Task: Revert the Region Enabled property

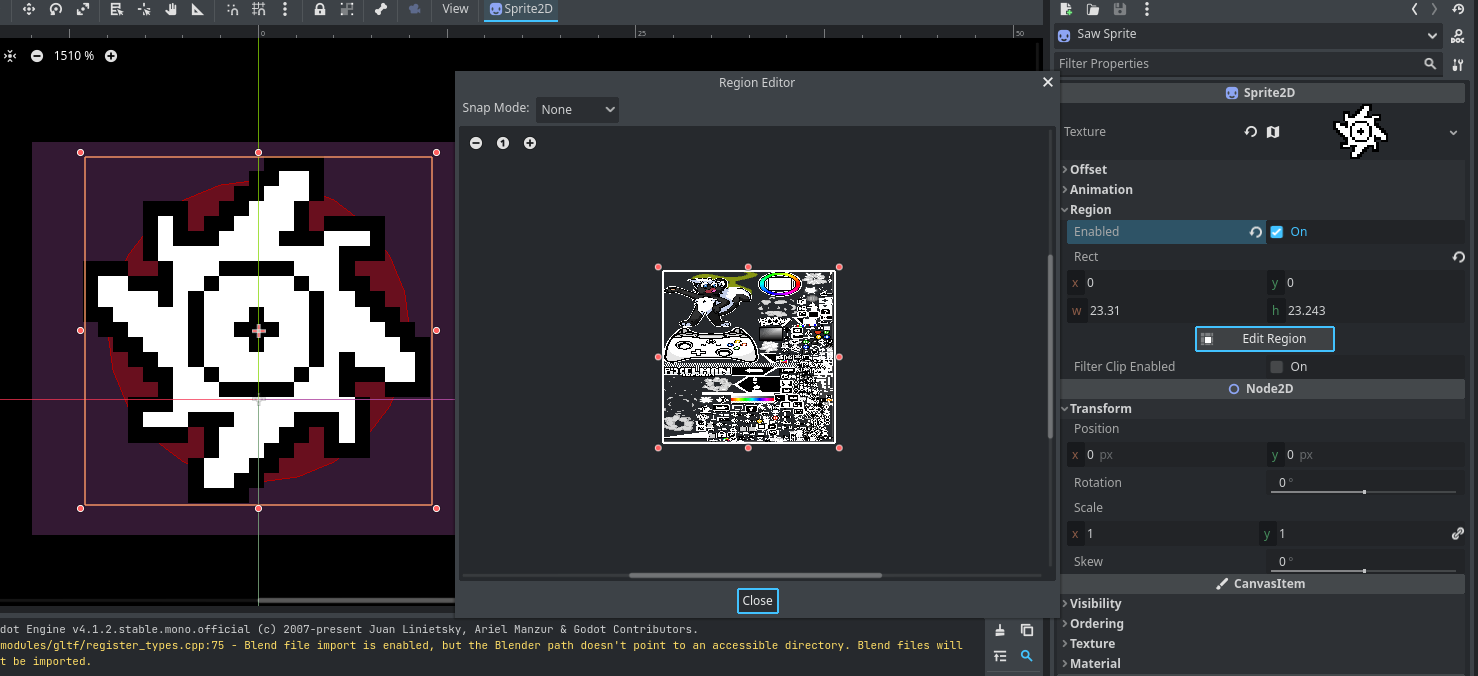Action: 1256,232
